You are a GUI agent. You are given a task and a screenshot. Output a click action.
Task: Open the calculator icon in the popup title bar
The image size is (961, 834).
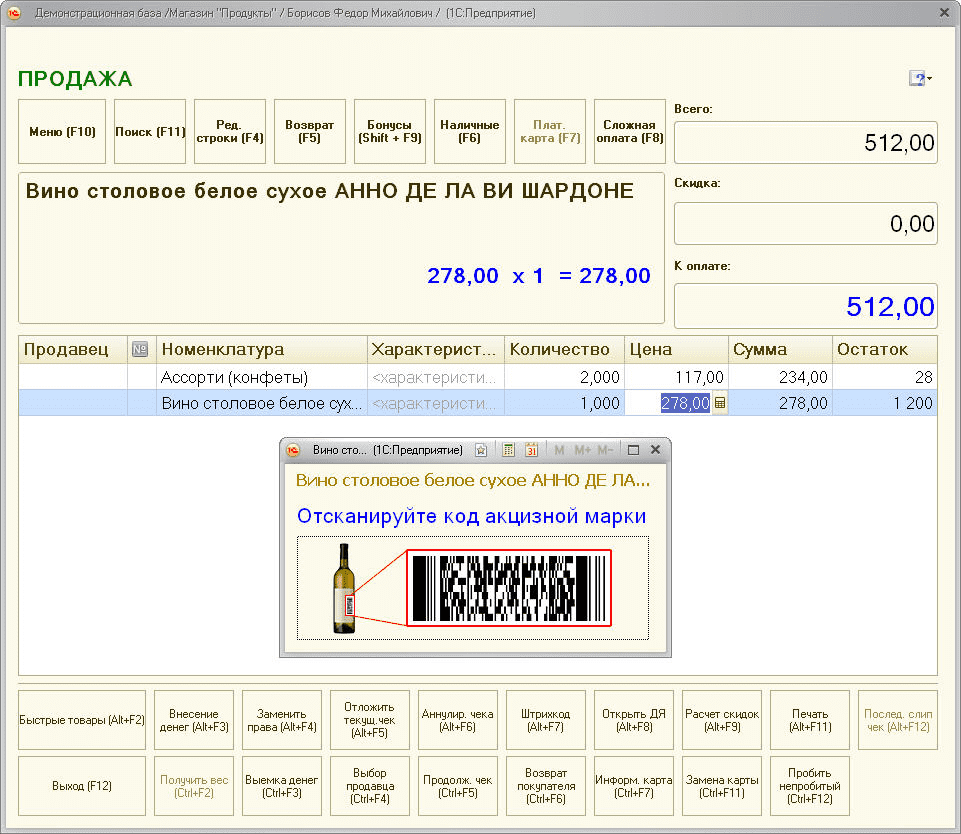pos(509,450)
